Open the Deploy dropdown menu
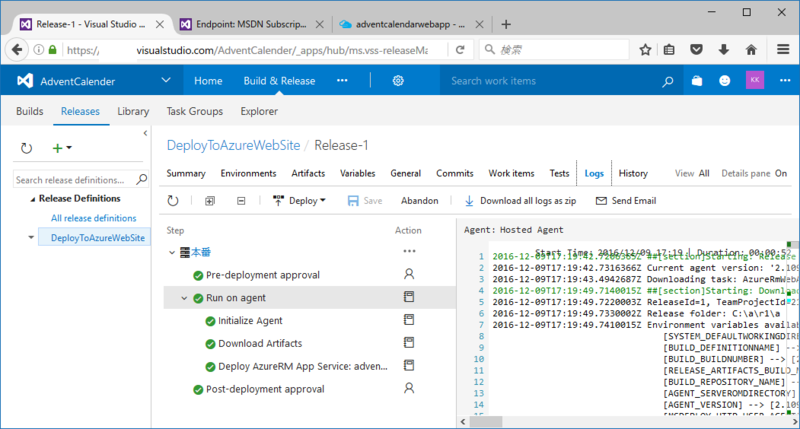 [x=299, y=200]
